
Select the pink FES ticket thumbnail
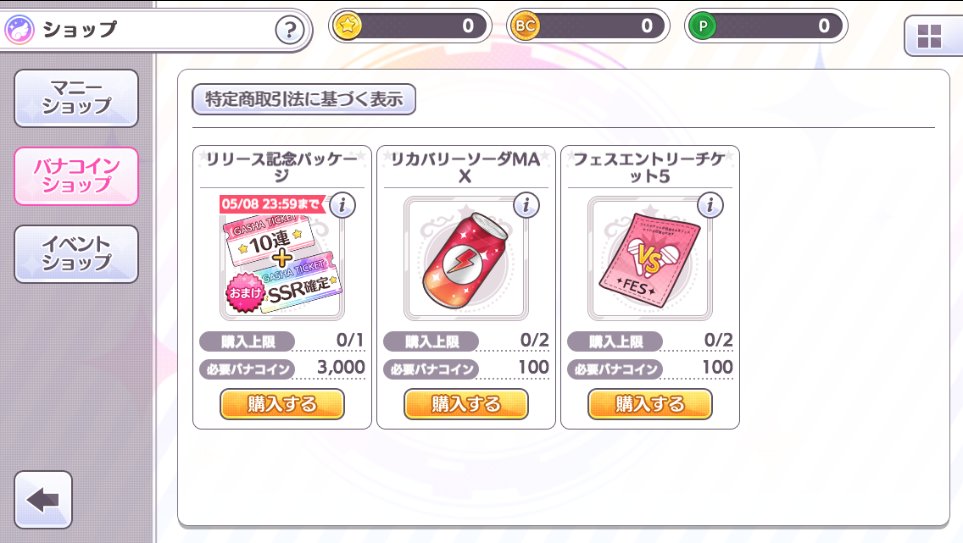coord(650,259)
